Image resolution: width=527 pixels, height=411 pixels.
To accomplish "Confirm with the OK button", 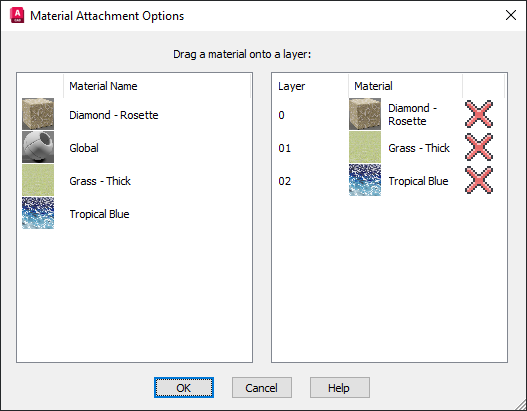I will 184,387.
